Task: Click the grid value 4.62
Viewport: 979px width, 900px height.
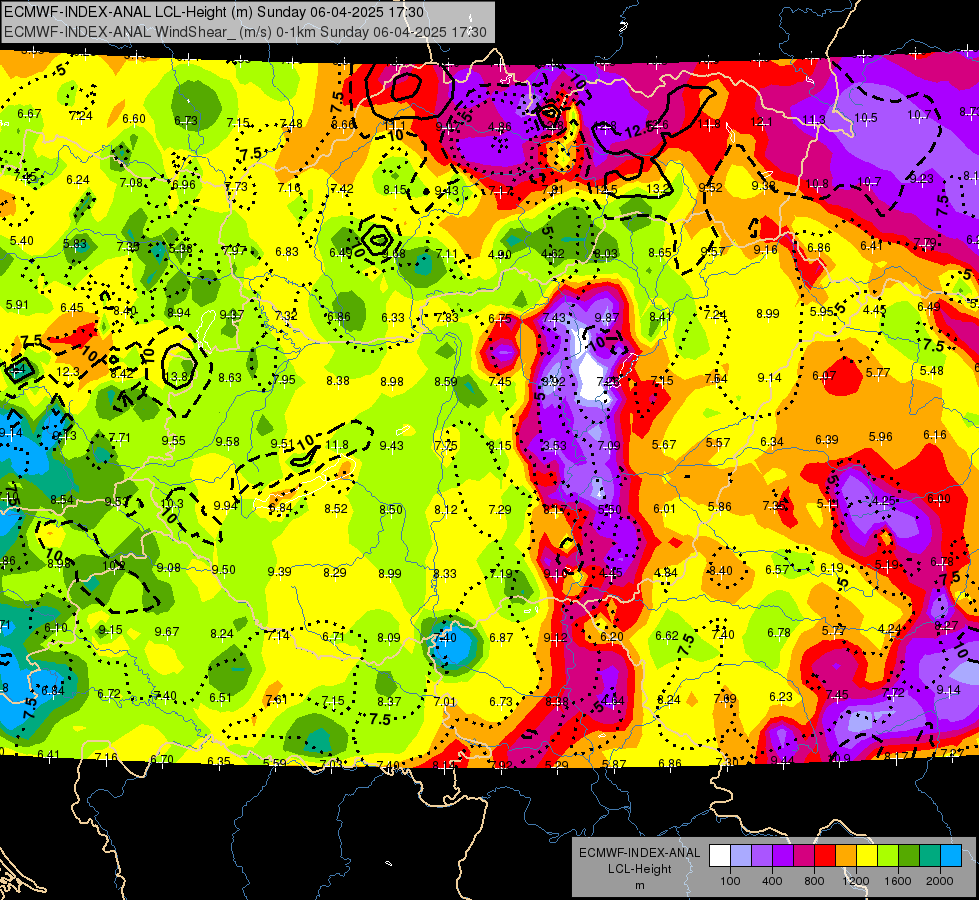Action: coord(553,254)
